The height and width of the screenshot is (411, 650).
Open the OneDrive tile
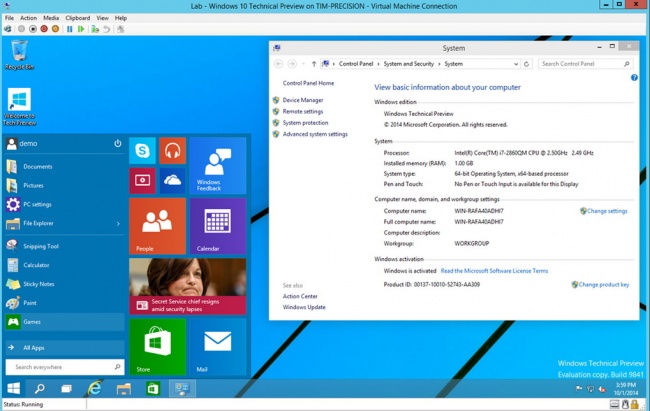[x=172, y=180]
